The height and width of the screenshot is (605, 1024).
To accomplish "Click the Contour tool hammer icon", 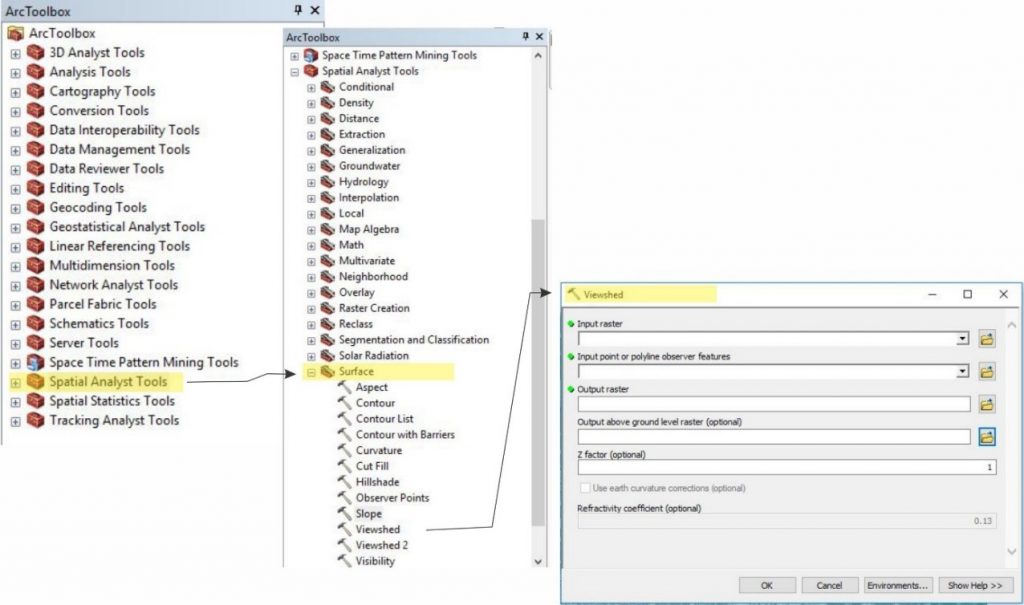I will coord(344,402).
